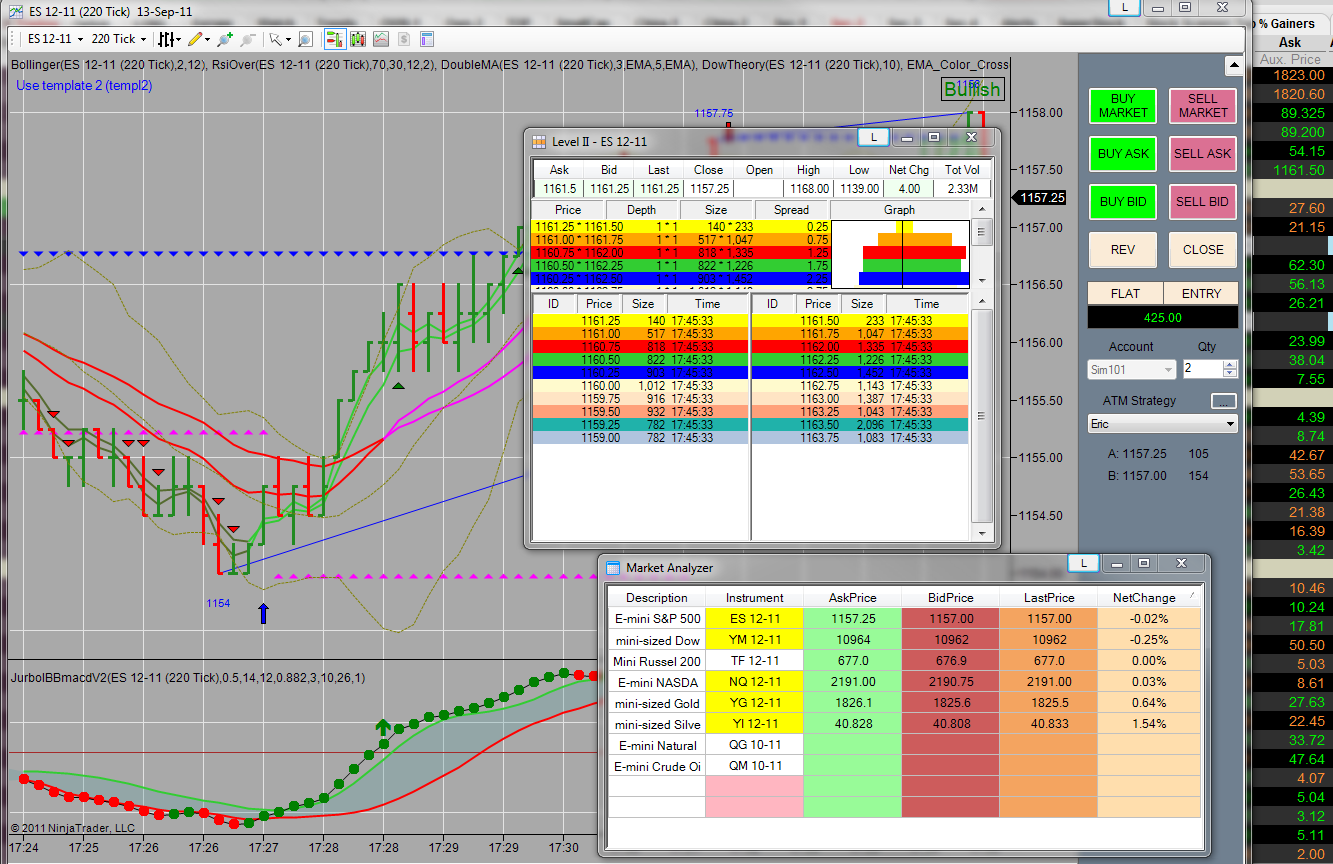Click the bid row at price 1160.00
Image resolution: width=1333 pixels, height=864 pixels.
[641, 386]
